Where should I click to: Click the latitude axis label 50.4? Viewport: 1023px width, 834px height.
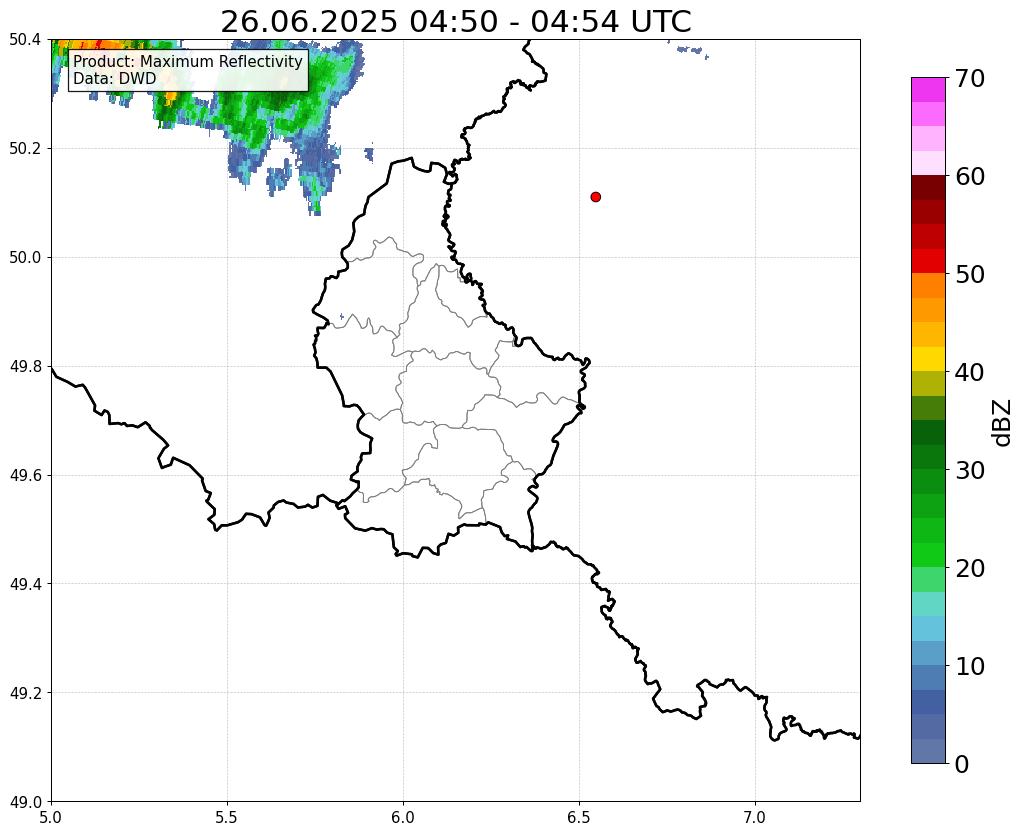(25, 40)
